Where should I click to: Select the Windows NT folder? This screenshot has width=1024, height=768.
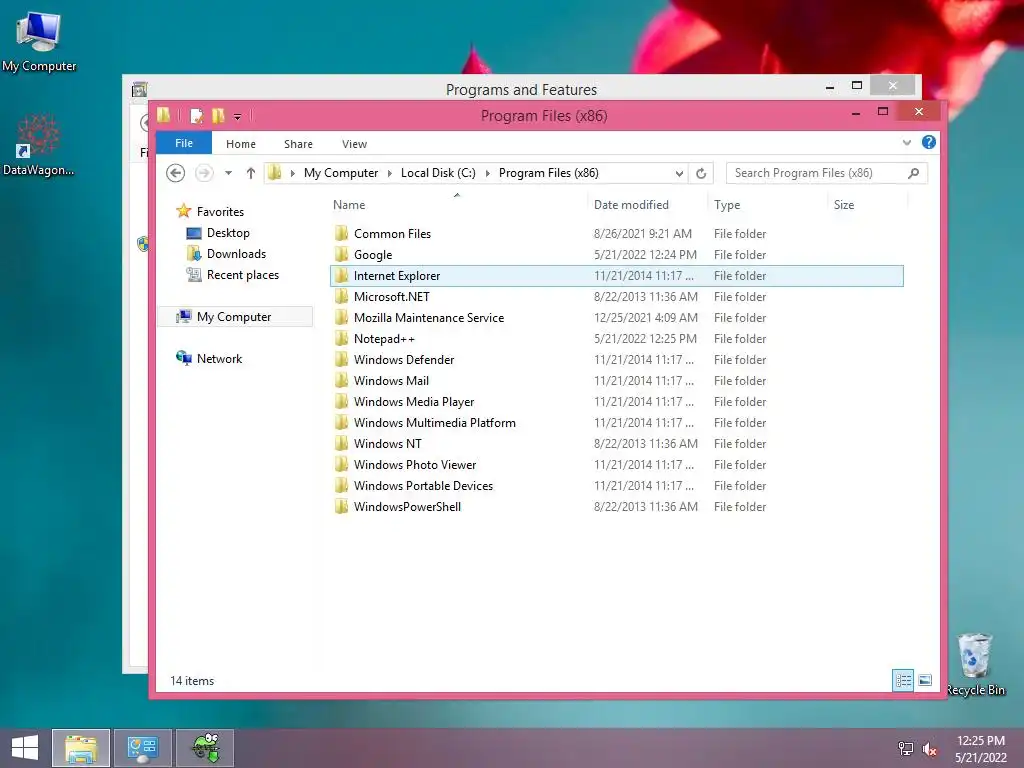click(617, 443)
